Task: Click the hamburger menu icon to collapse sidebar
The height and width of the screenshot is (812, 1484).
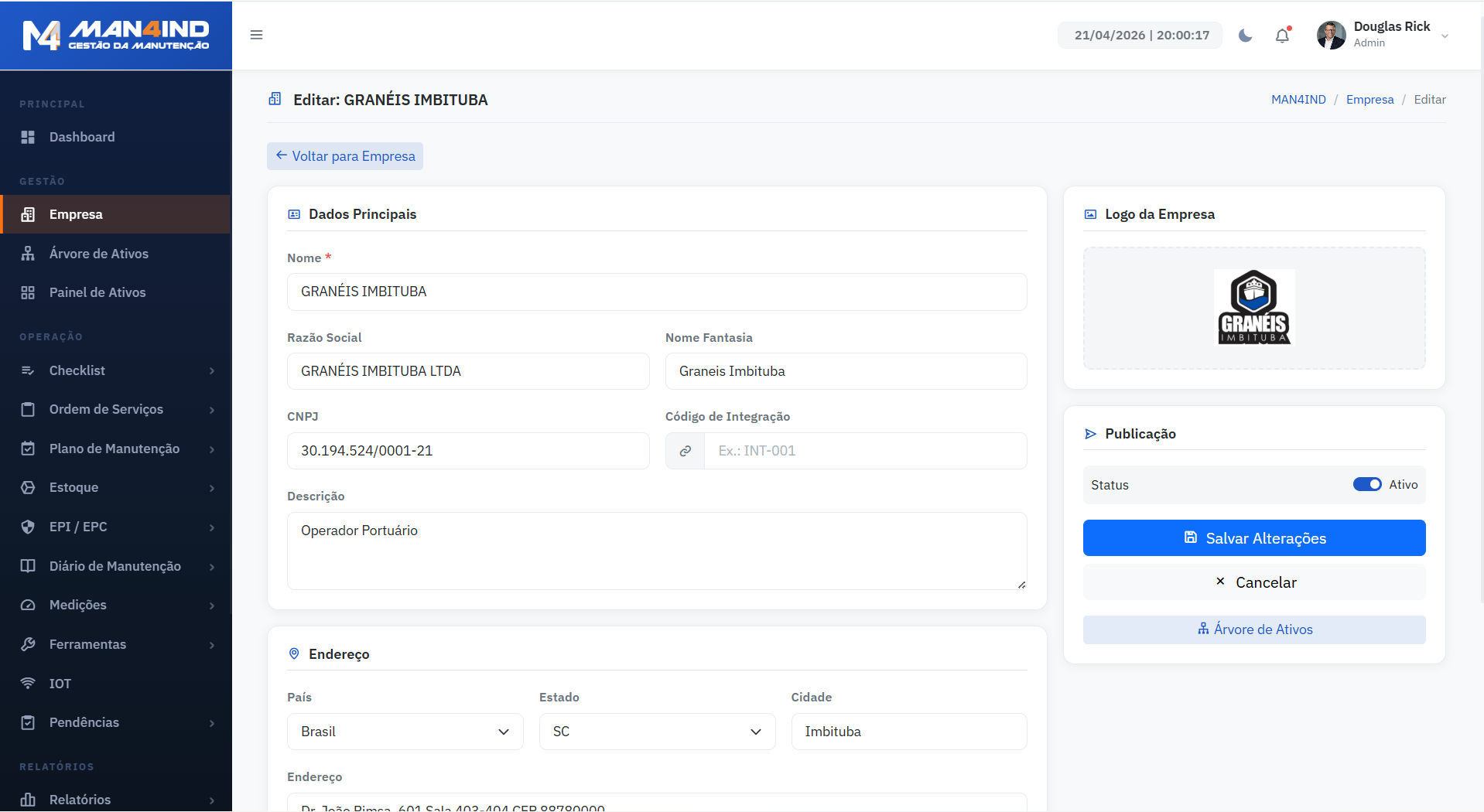Action: (x=257, y=35)
